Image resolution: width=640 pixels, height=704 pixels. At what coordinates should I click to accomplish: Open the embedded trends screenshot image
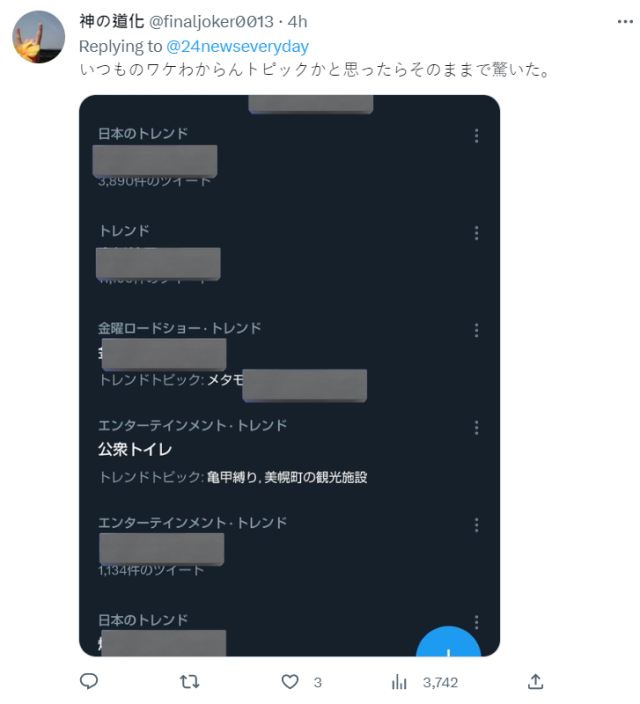[x=289, y=375]
